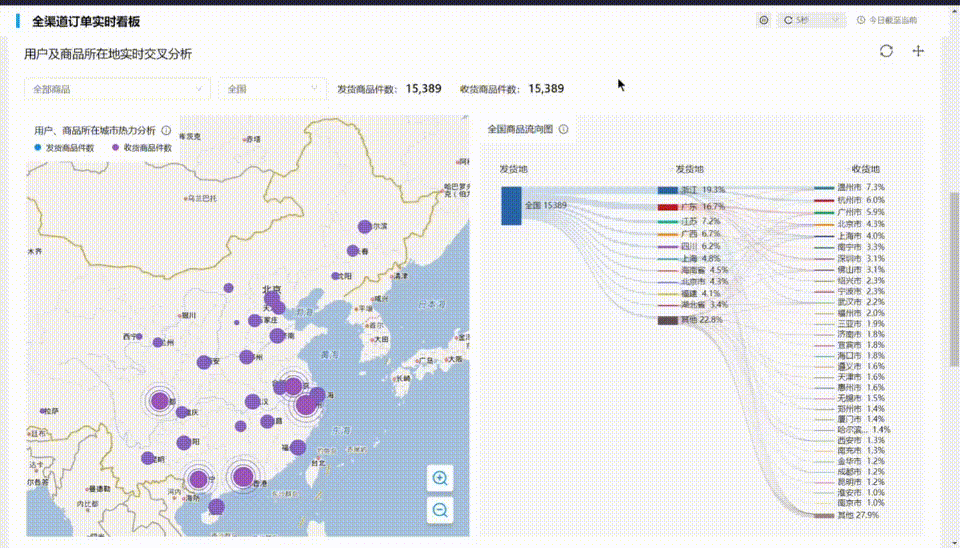Click the 今日截至当前 time range label
This screenshot has width=960, height=548.
[x=893, y=20]
